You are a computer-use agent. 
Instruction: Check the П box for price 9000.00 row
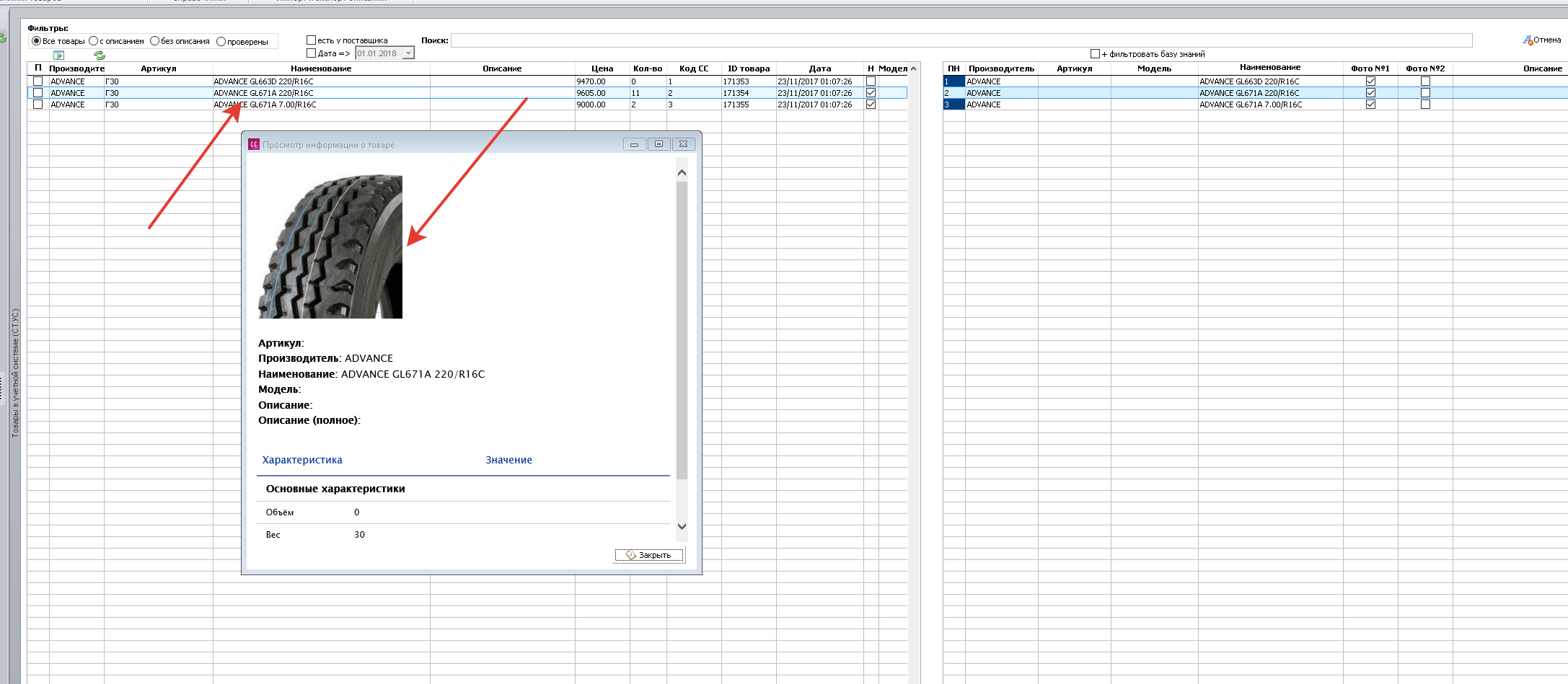coord(38,105)
